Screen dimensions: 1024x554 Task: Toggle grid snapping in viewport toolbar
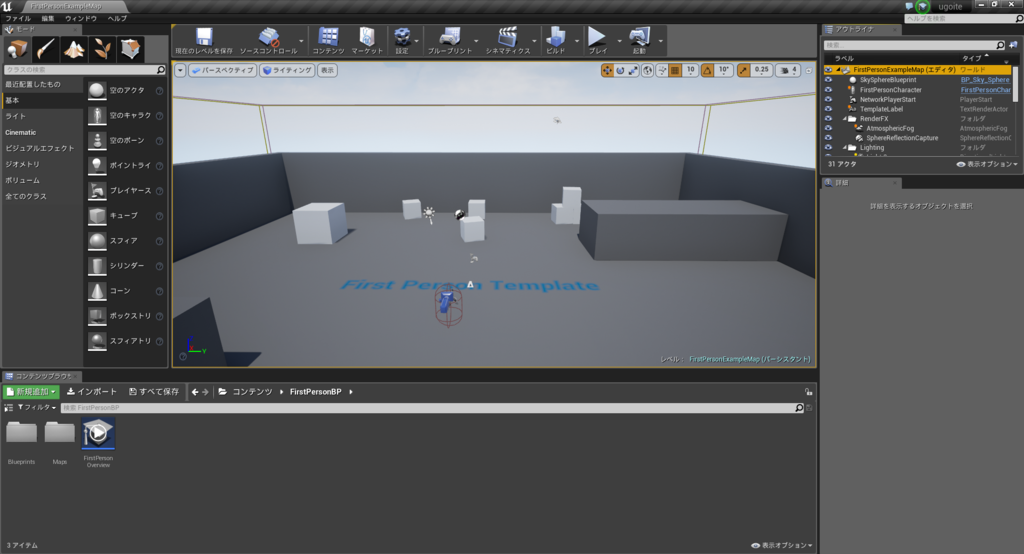675,71
